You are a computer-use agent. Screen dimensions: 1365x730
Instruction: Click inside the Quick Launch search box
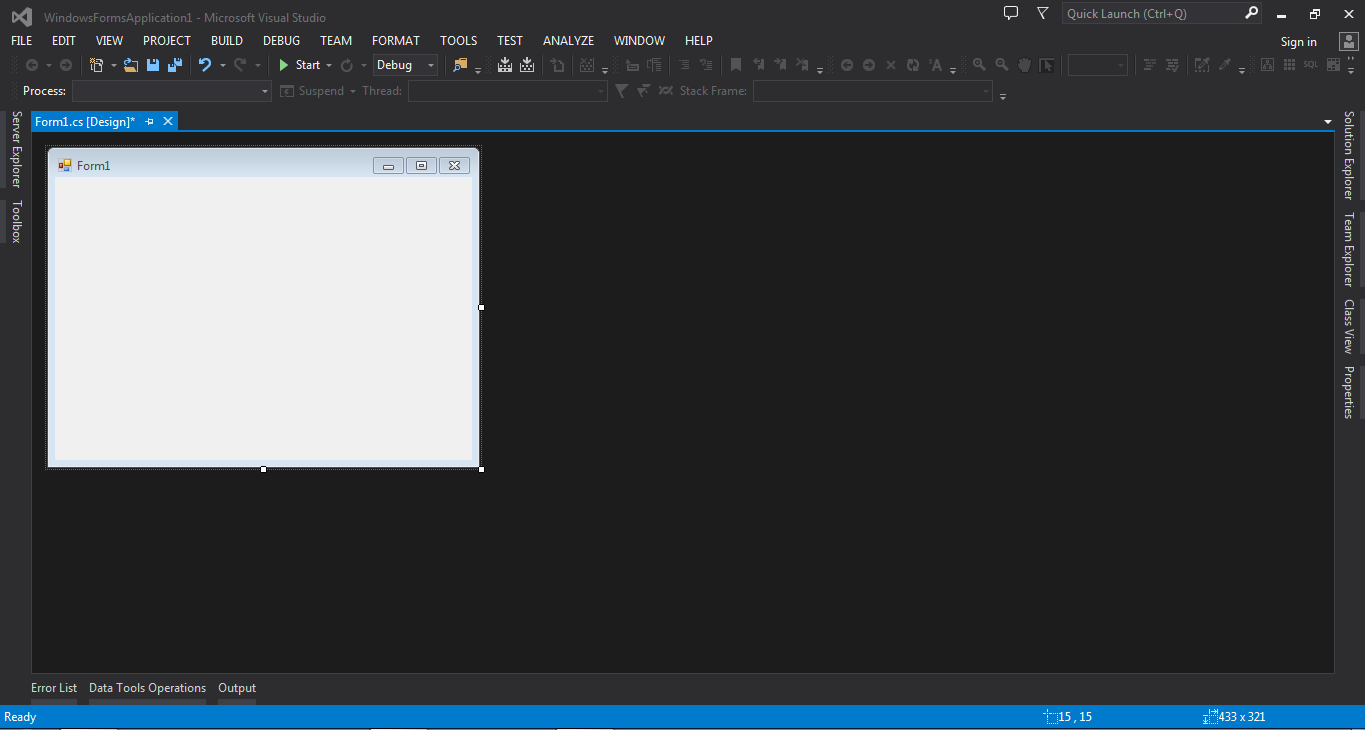pos(1150,13)
